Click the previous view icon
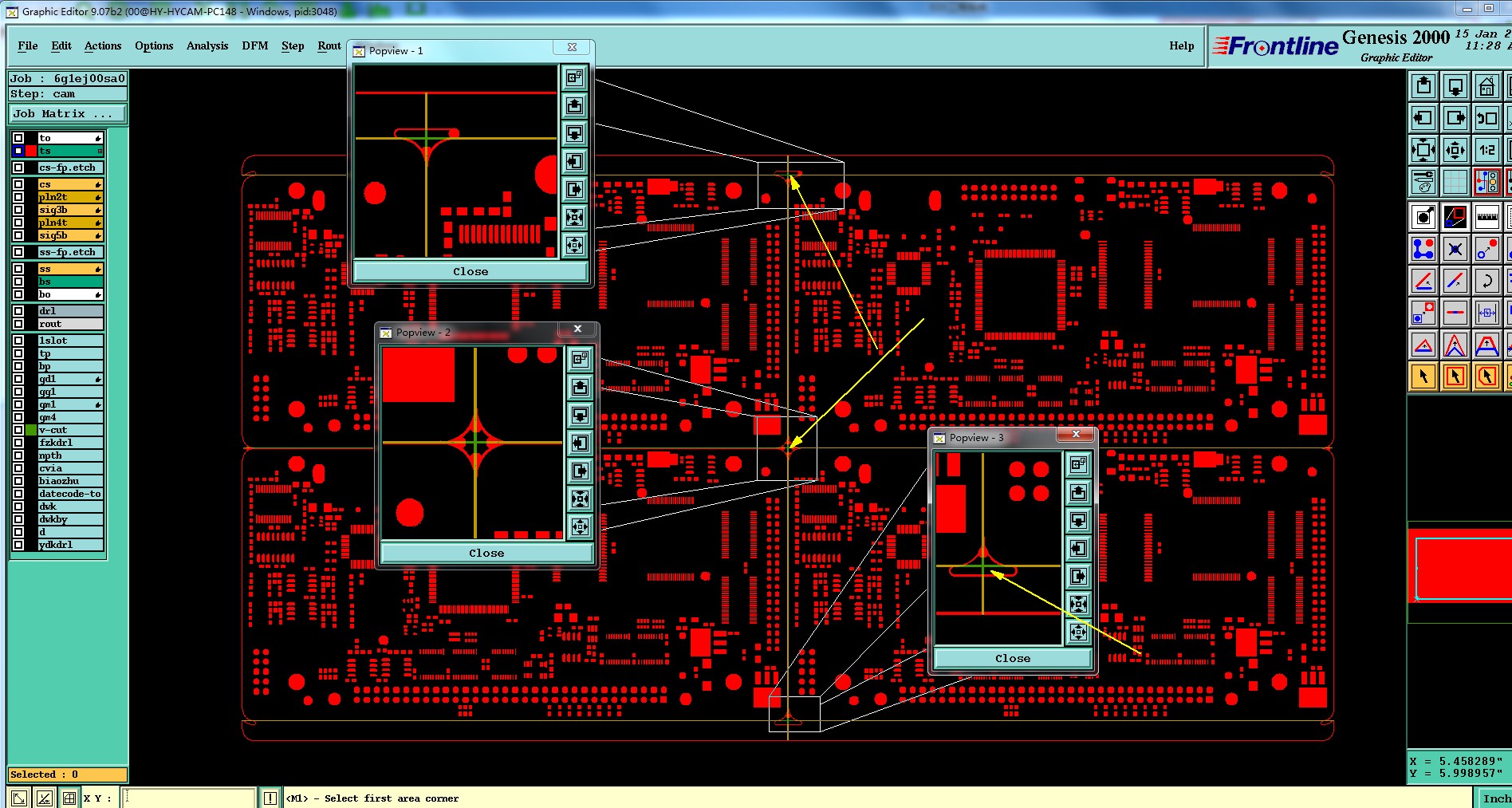The height and width of the screenshot is (808, 1512). pos(1487,118)
